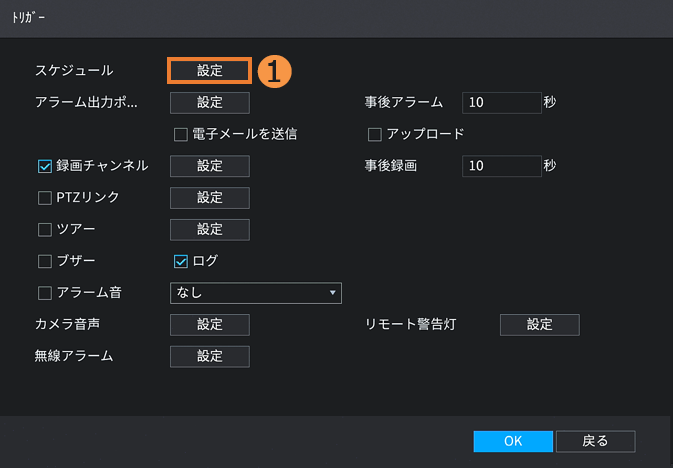The height and width of the screenshot is (468, 673).
Task: Confirm with the blue OK button
Action: pyautogui.click(x=512, y=441)
